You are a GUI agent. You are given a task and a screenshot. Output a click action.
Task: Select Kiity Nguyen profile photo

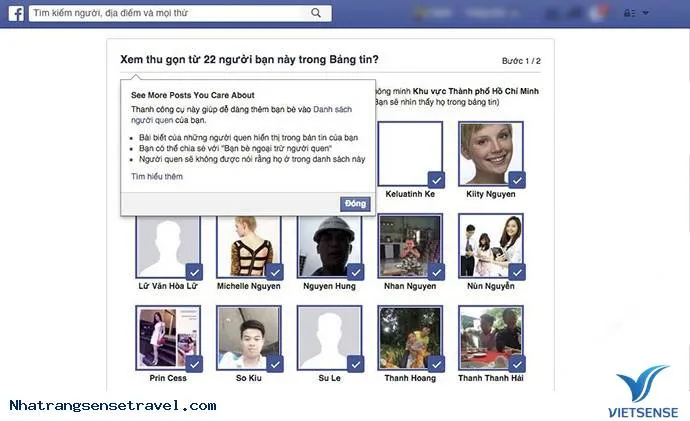(491, 154)
